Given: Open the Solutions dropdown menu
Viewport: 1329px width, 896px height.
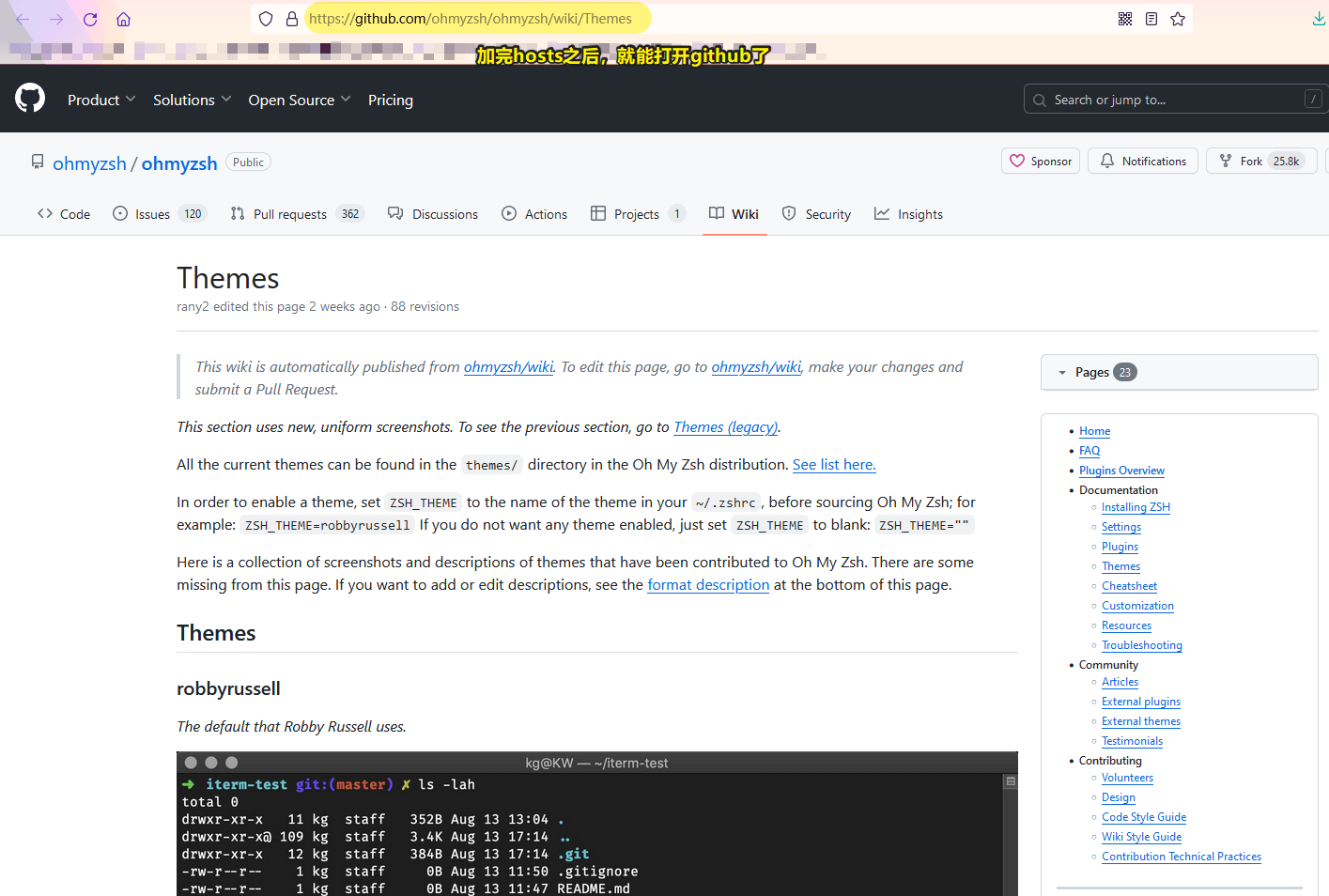Looking at the screenshot, I should pyautogui.click(x=193, y=100).
